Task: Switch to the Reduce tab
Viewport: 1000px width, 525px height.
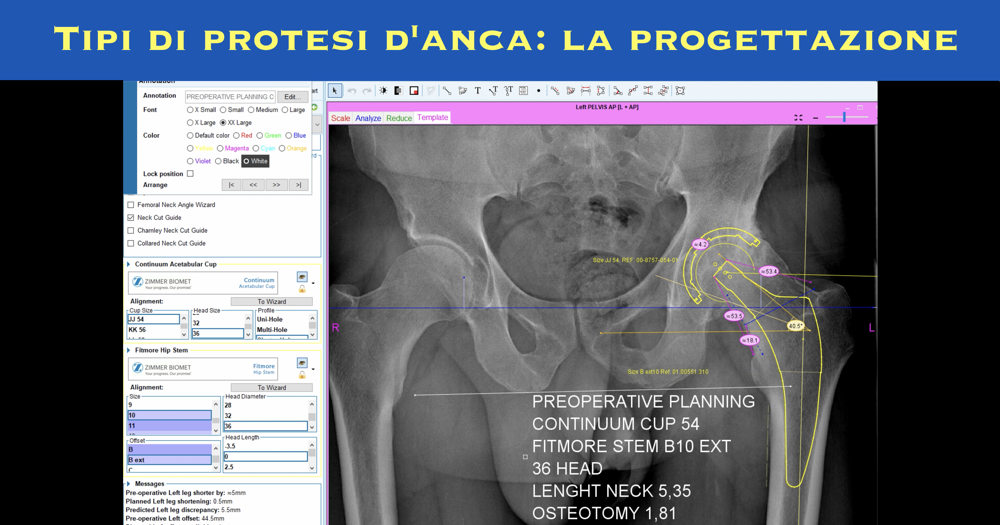Action: 399,118
